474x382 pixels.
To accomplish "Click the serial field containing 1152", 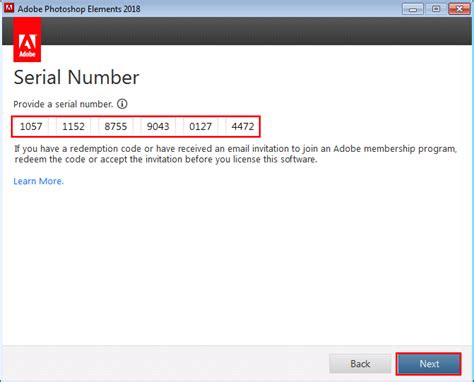I will 73,126.
